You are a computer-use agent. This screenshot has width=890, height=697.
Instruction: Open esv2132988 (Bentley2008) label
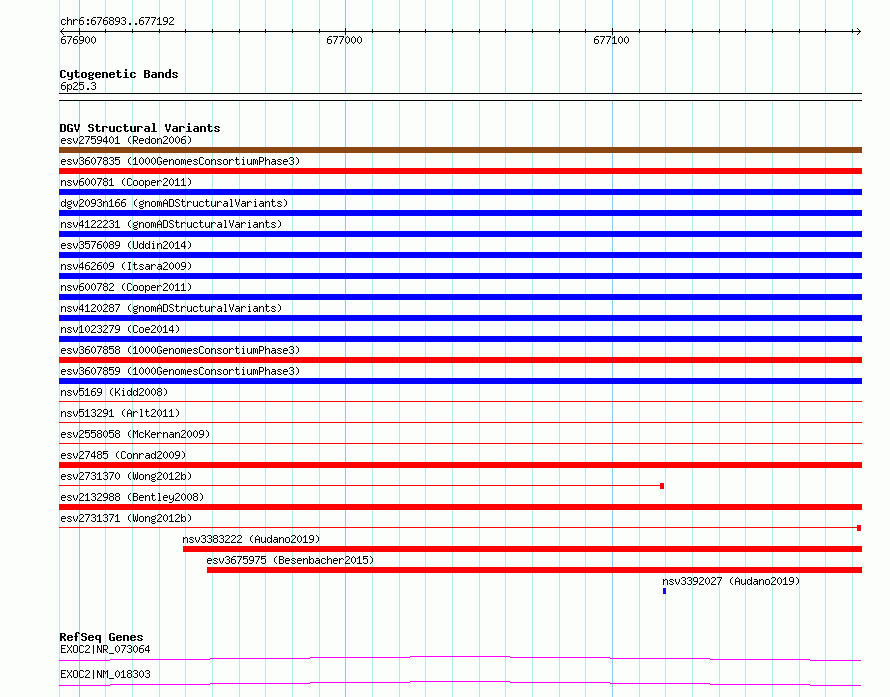tap(132, 497)
